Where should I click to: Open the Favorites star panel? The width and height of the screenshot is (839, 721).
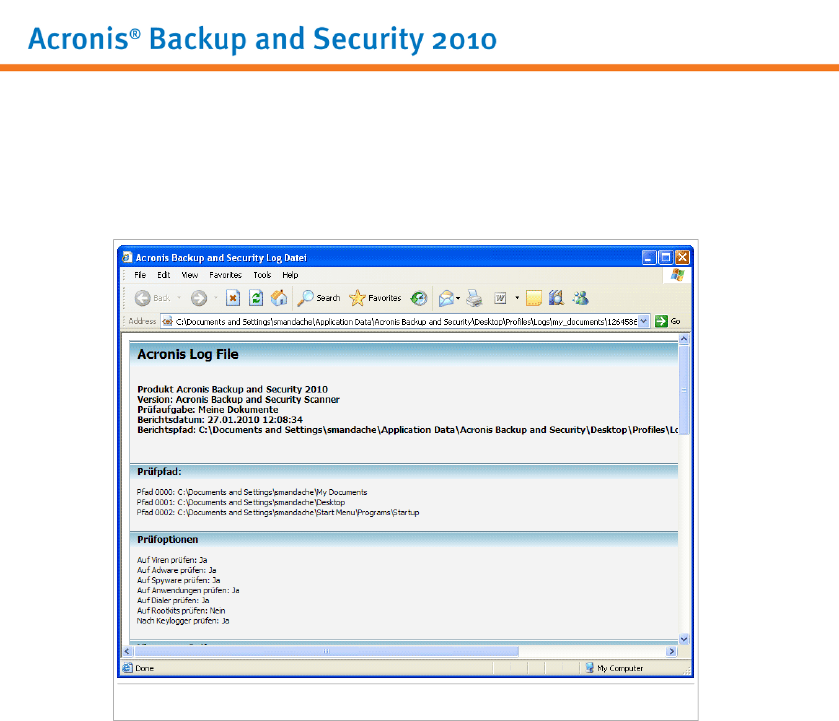[x=374, y=298]
